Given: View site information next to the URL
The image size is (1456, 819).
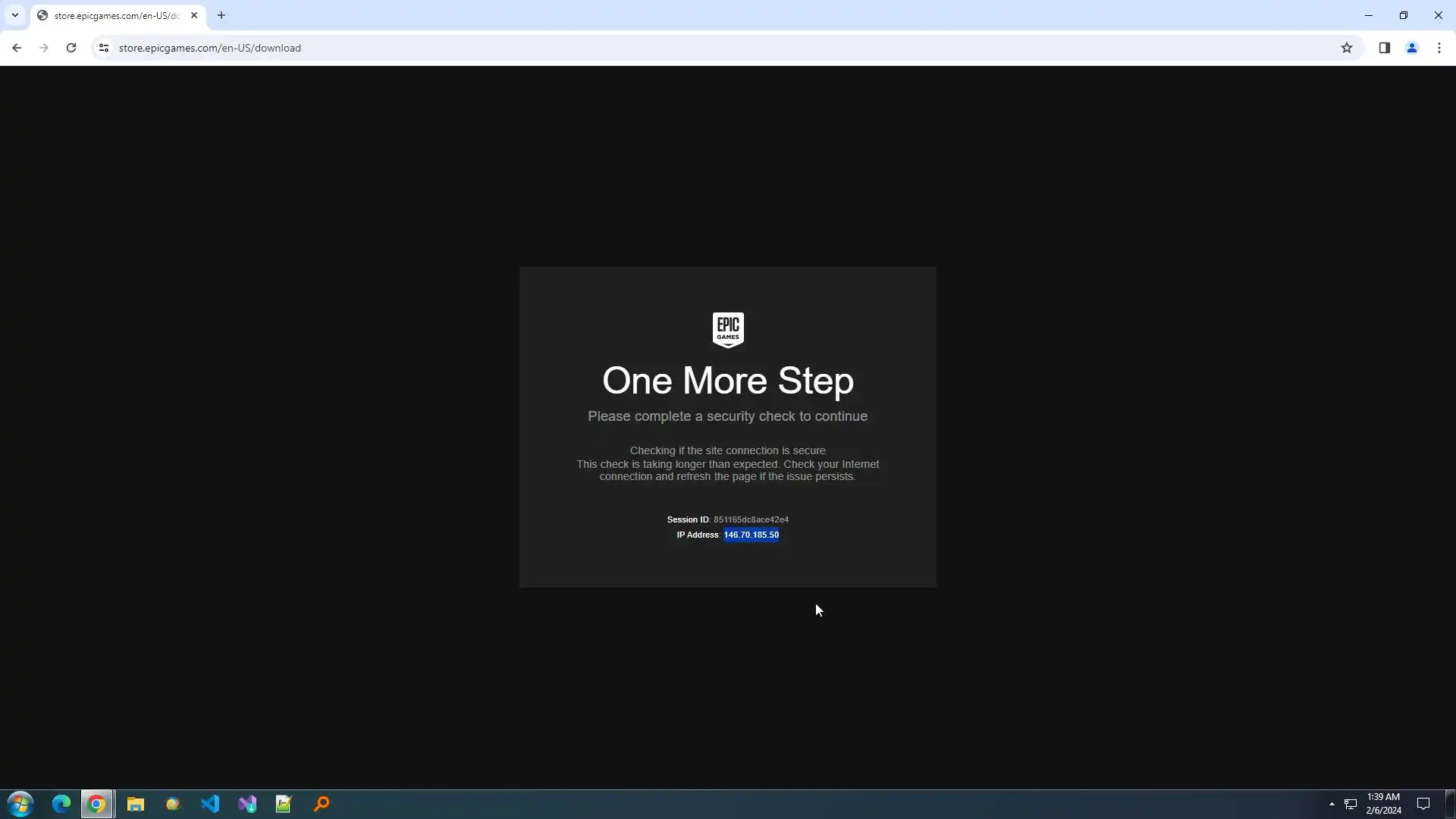Looking at the screenshot, I should pos(104,48).
